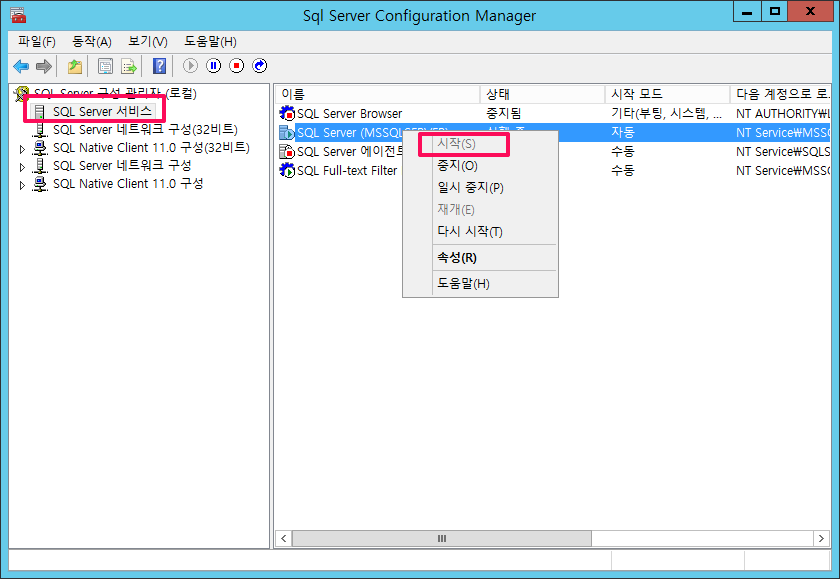Expand SQL Native Client 11.0 구성(32비트) node
840x579 pixels.
pyautogui.click(x=22, y=149)
